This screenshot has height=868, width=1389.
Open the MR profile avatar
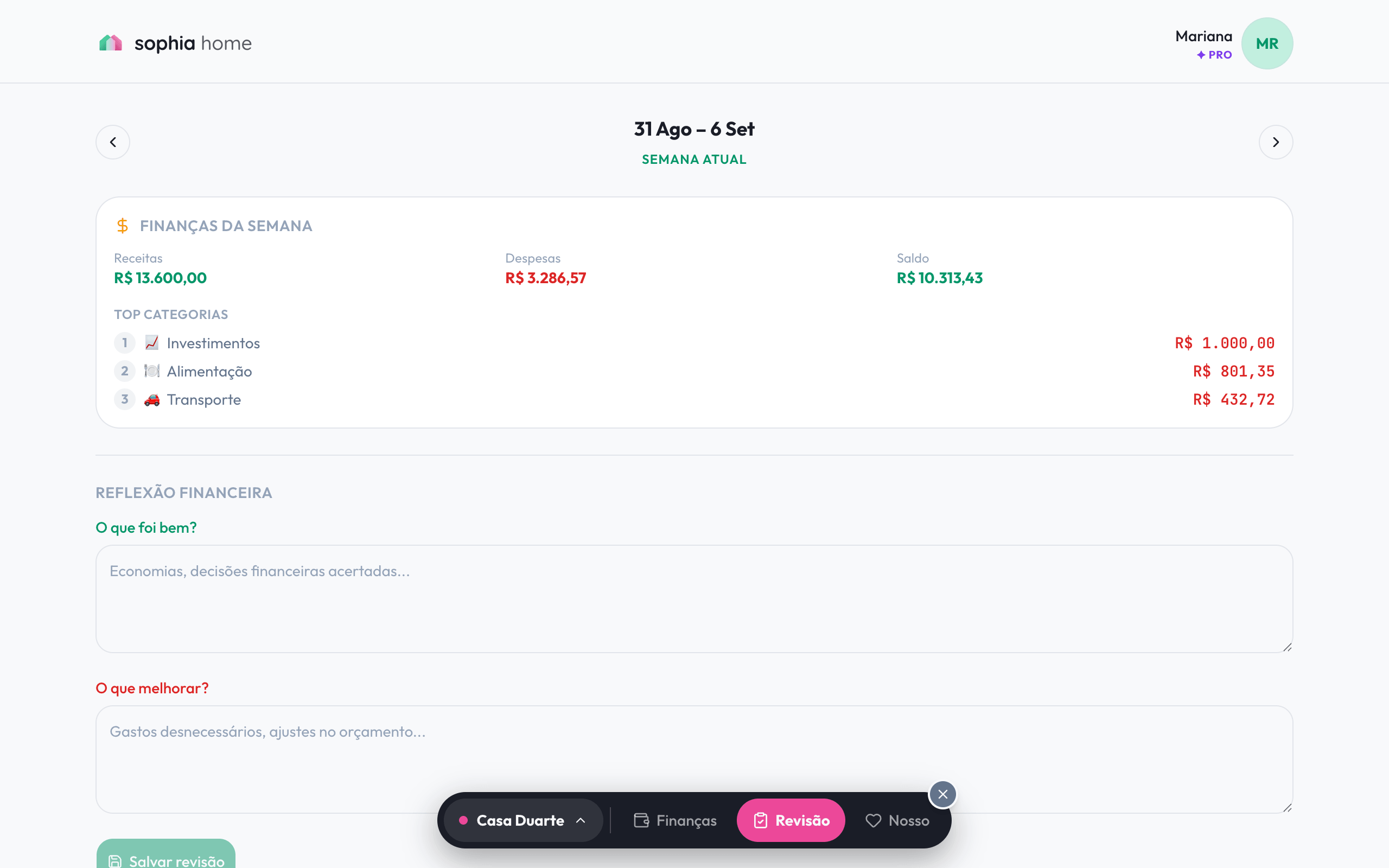[1267, 43]
